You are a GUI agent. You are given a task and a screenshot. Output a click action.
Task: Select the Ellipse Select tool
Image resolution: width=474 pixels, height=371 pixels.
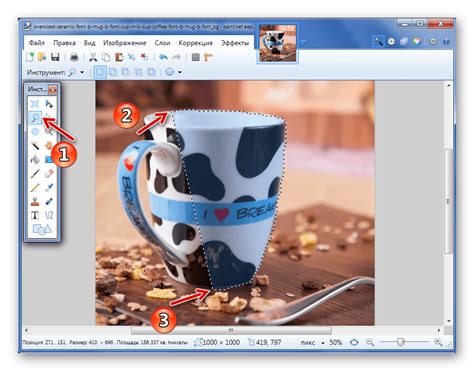[35, 132]
